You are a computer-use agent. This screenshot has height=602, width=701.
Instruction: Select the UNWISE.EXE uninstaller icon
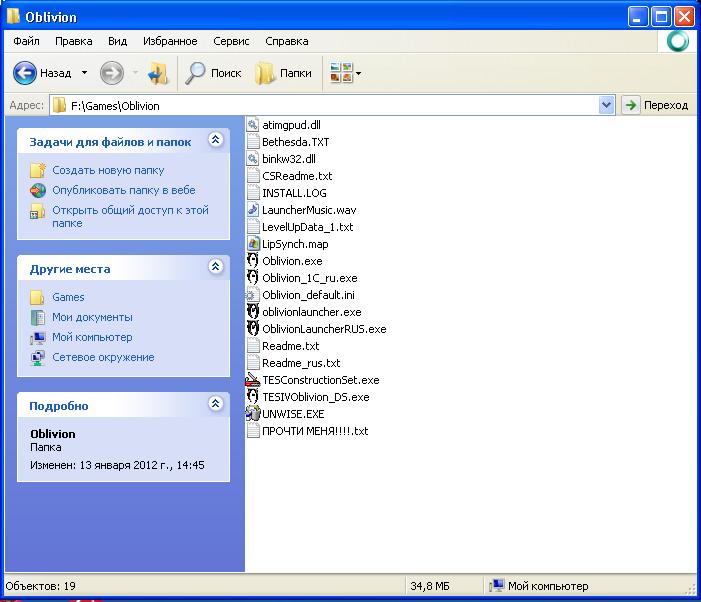pos(253,414)
